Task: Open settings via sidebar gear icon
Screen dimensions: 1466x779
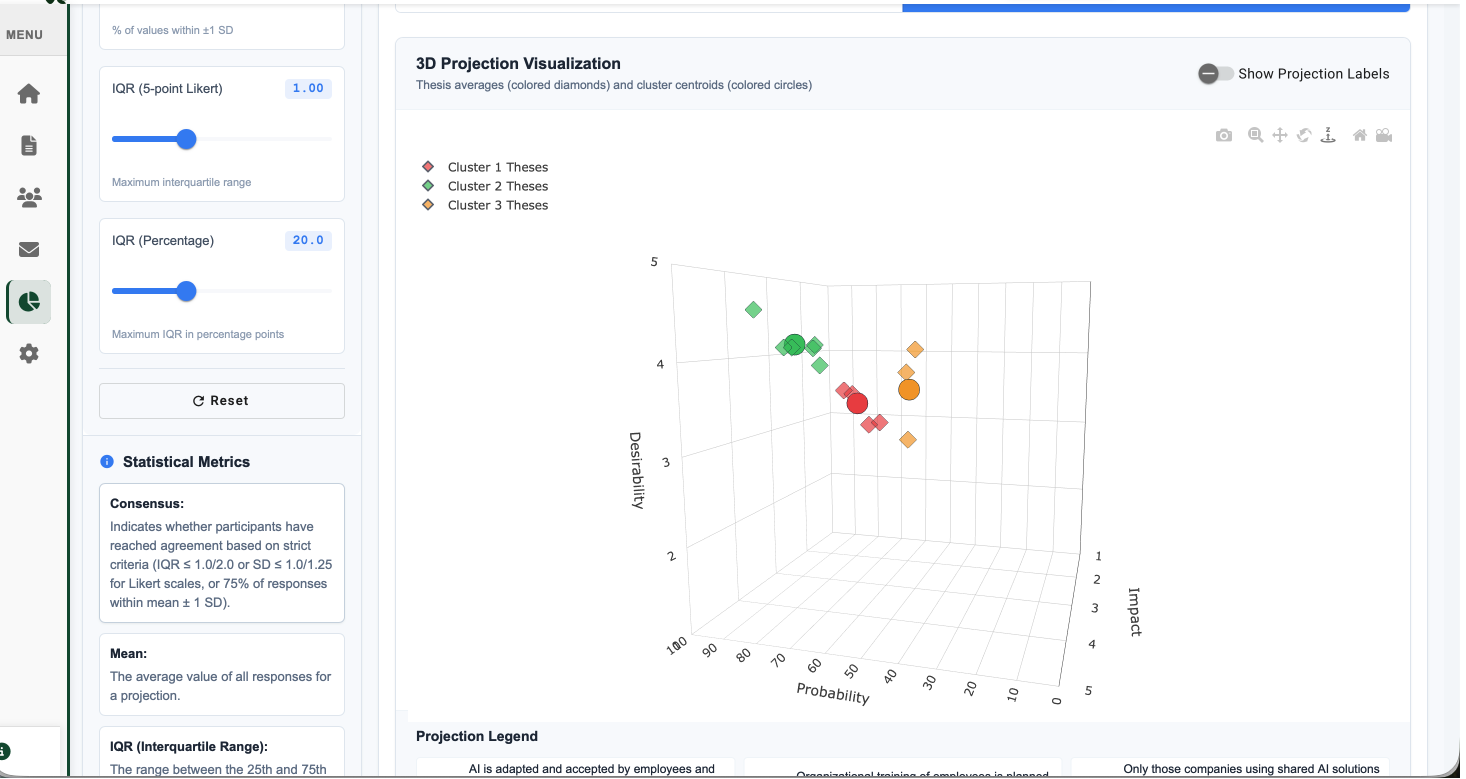Action: click(x=29, y=354)
